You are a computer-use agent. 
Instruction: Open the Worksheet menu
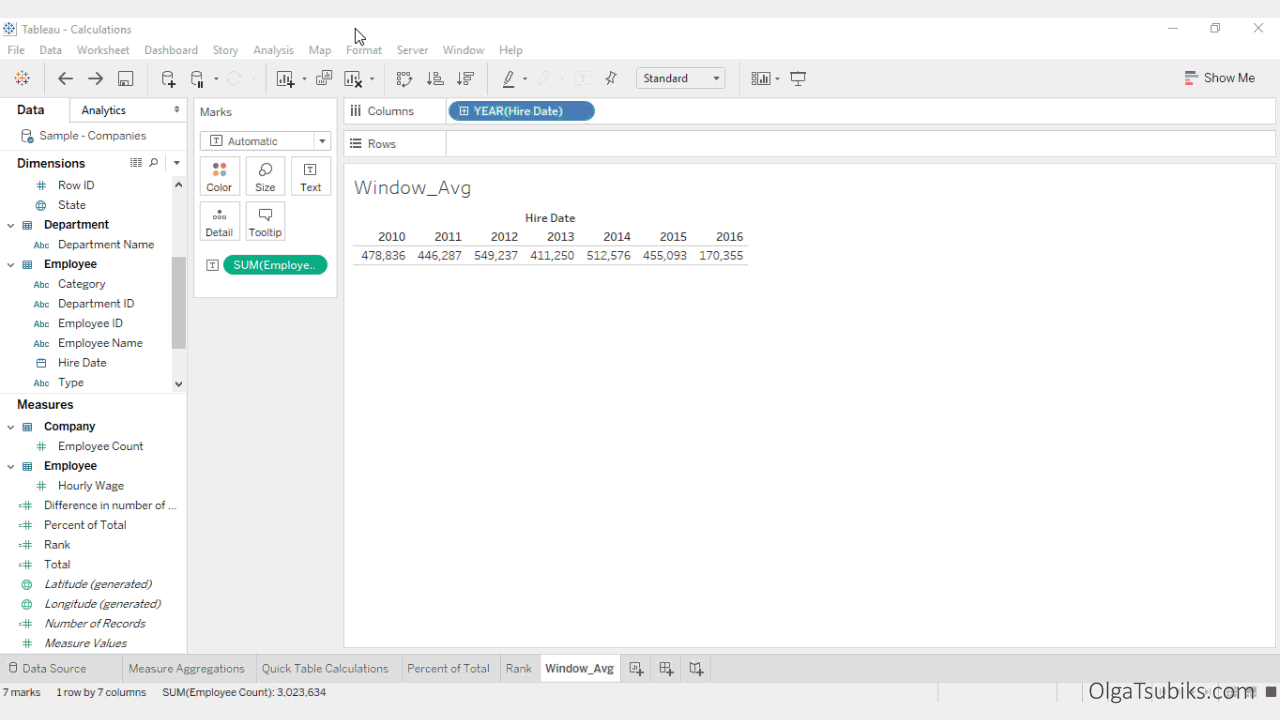(103, 50)
